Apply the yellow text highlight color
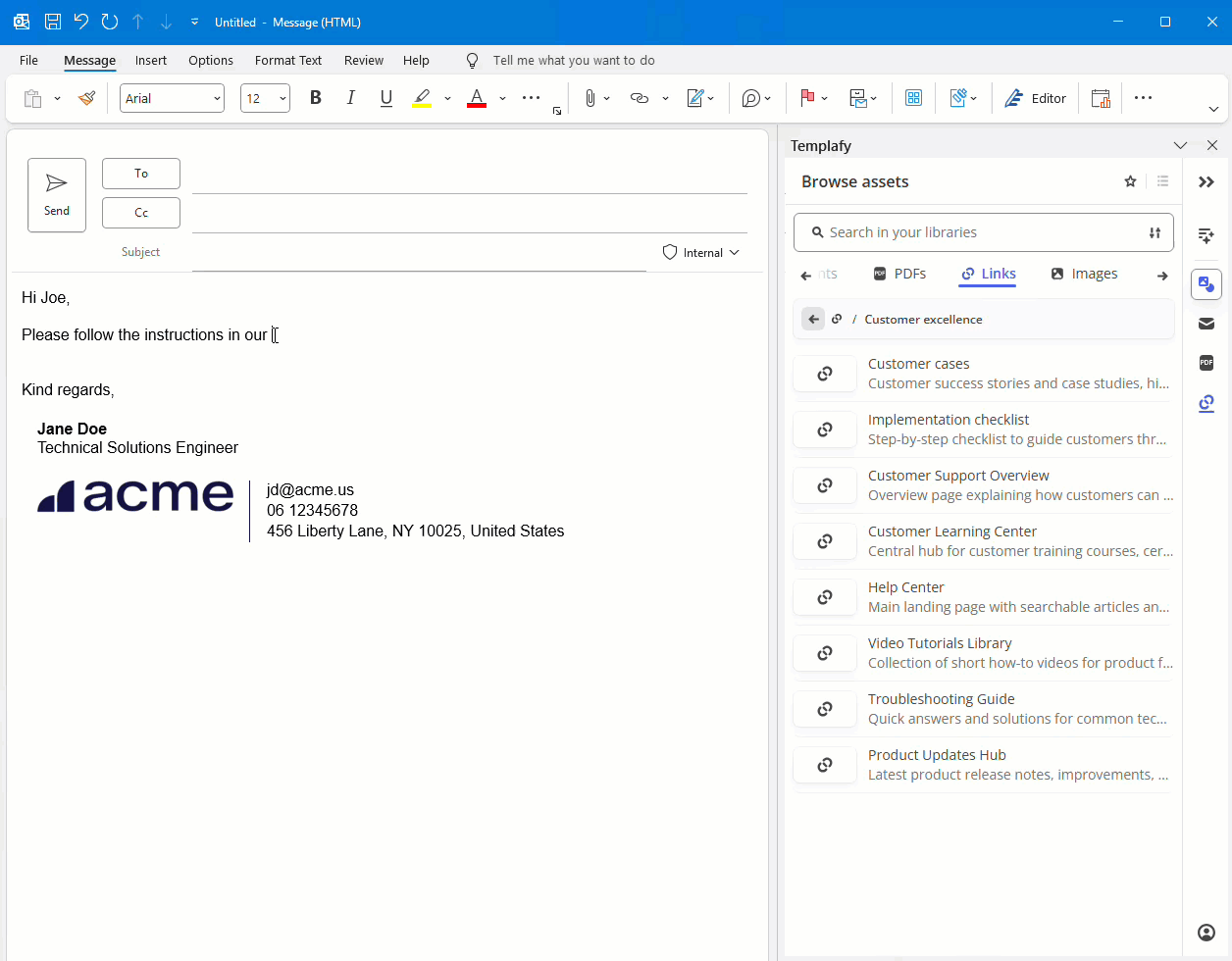 tap(422, 98)
